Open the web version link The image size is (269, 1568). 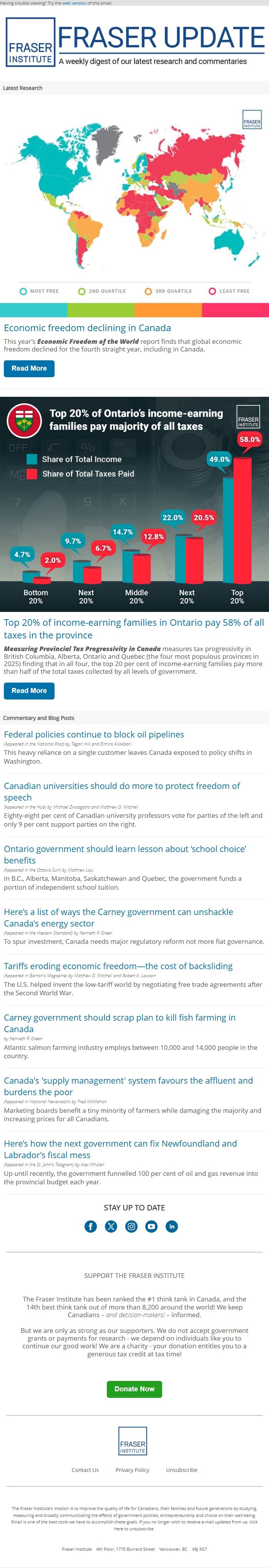(74, 3)
